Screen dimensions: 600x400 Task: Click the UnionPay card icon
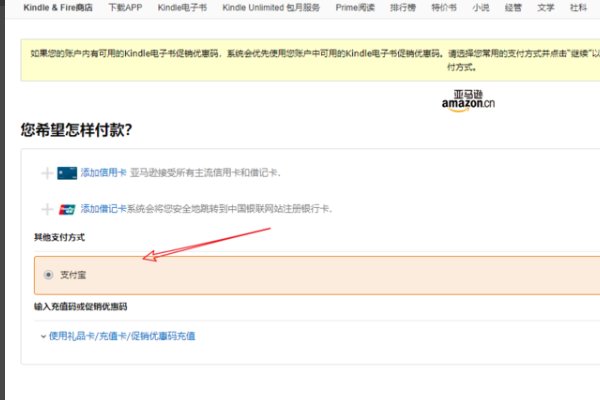[67, 209]
